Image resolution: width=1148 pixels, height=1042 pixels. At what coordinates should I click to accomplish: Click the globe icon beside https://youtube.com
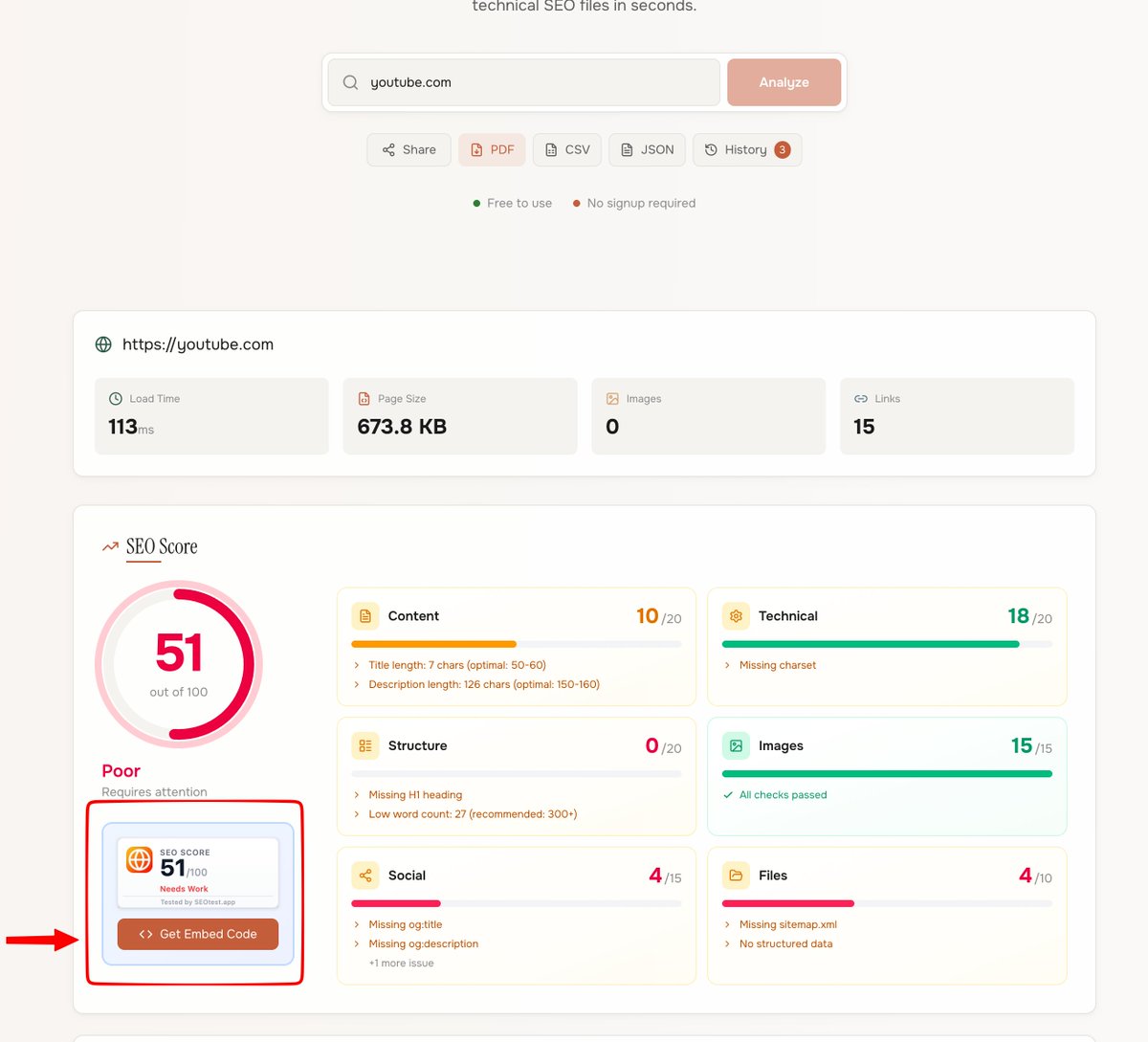[x=103, y=344]
